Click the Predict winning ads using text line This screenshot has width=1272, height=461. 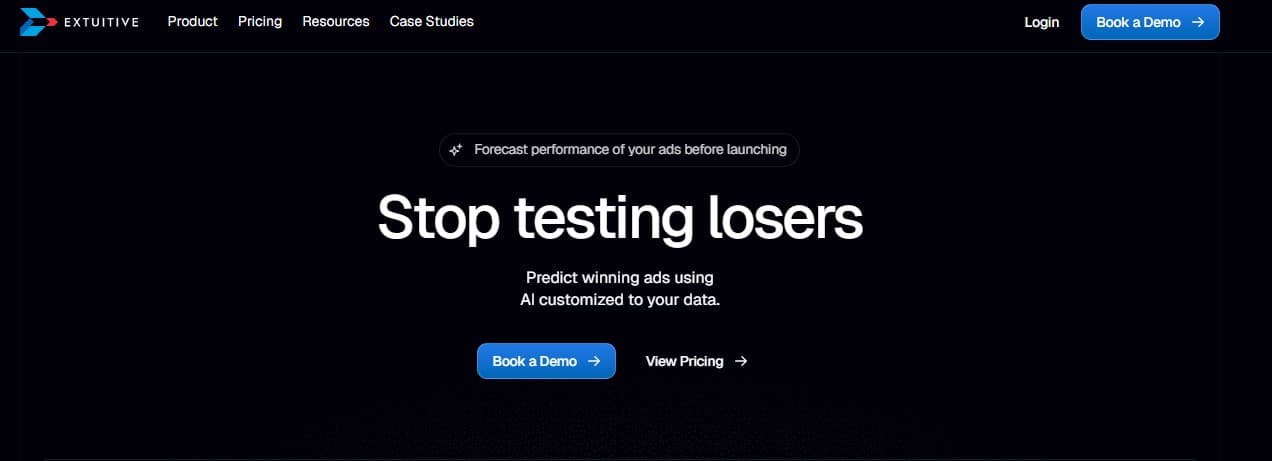tap(620, 278)
